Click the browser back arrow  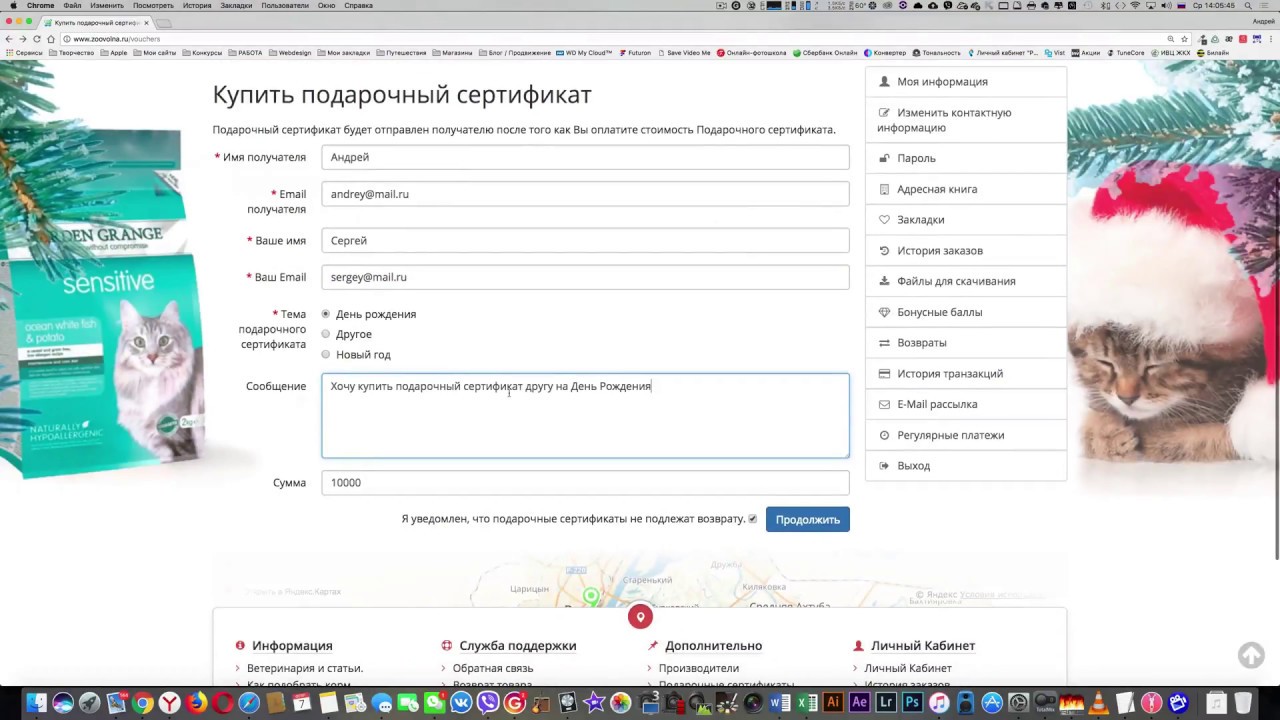[x=9, y=39]
